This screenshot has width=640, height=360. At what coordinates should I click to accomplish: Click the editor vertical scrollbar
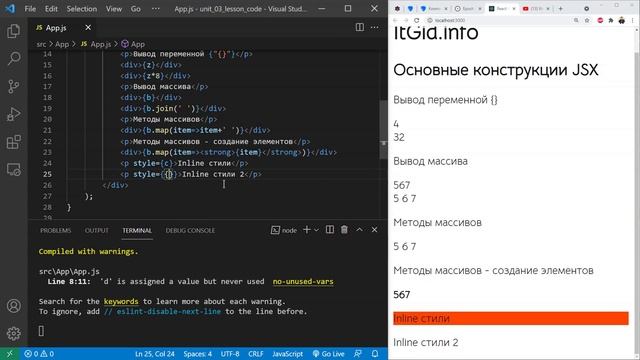pyautogui.click(x=383, y=130)
